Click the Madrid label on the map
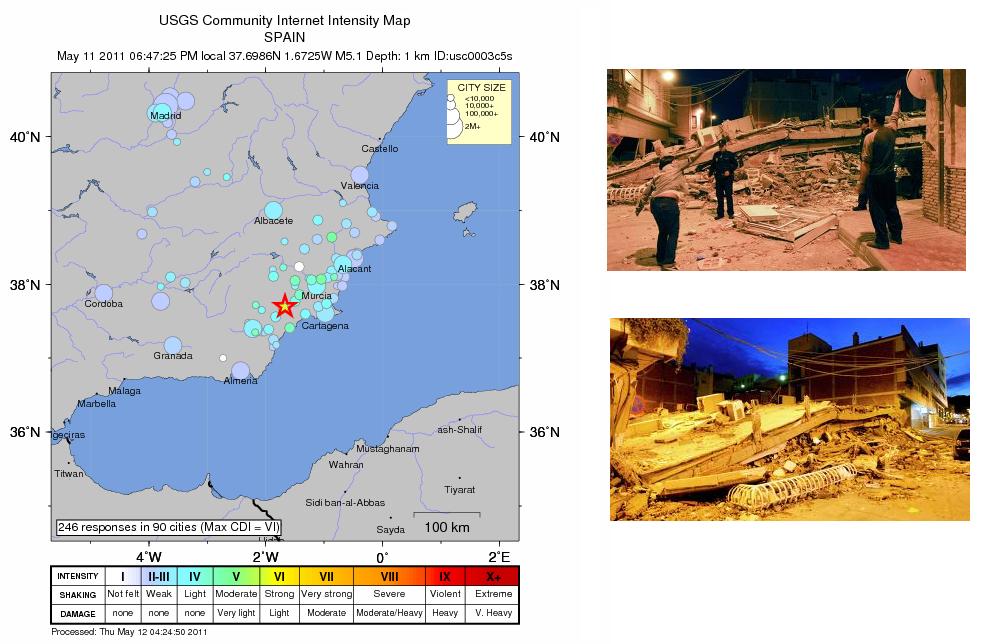The image size is (990, 644). pos(165,115)
